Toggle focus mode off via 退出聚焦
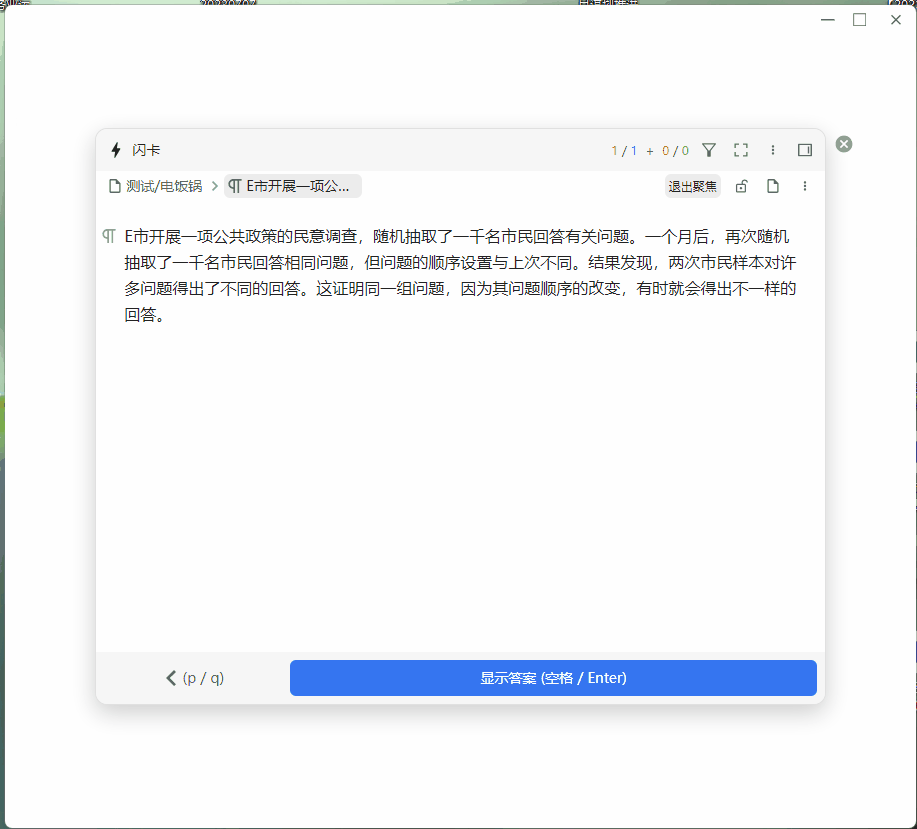The image size is (917, 829). click(x=692, y=186)
